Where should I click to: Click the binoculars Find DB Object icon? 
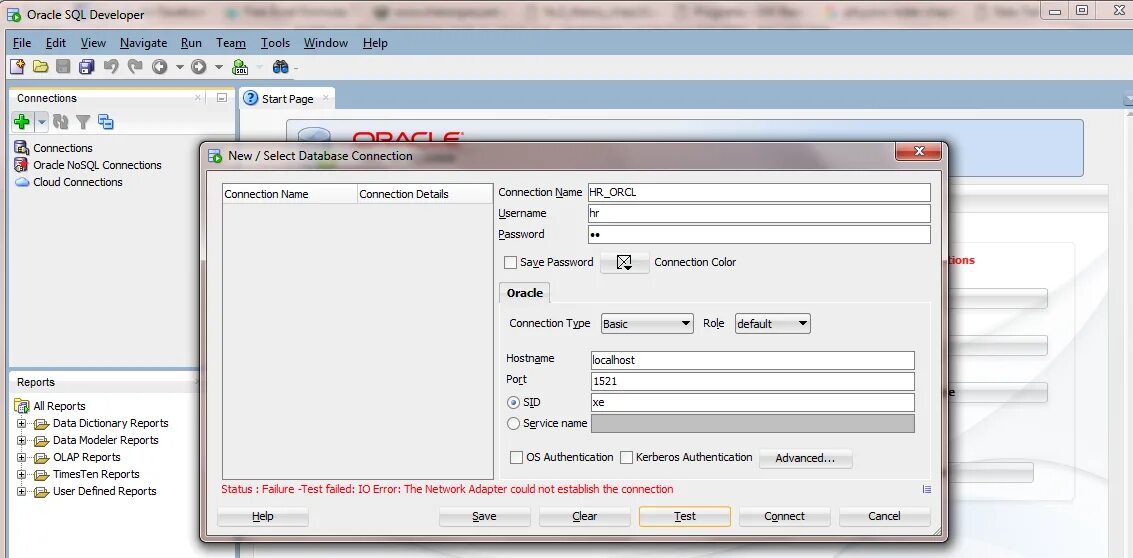(280, 66)
